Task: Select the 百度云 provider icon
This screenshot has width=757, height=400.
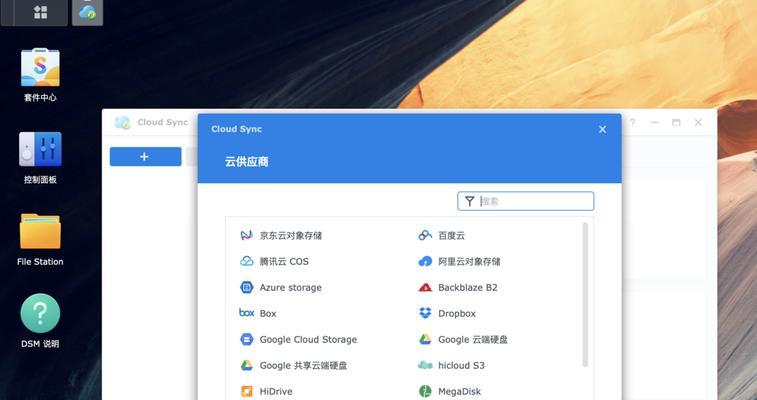Action: 425,235
